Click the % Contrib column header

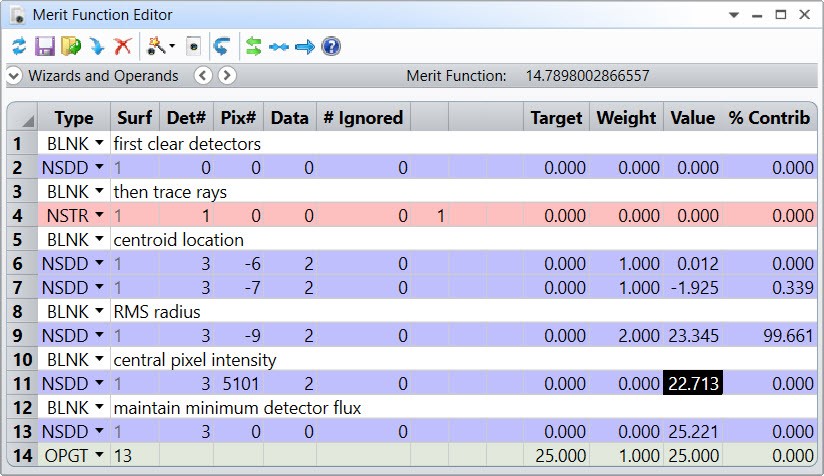point(769,117)
